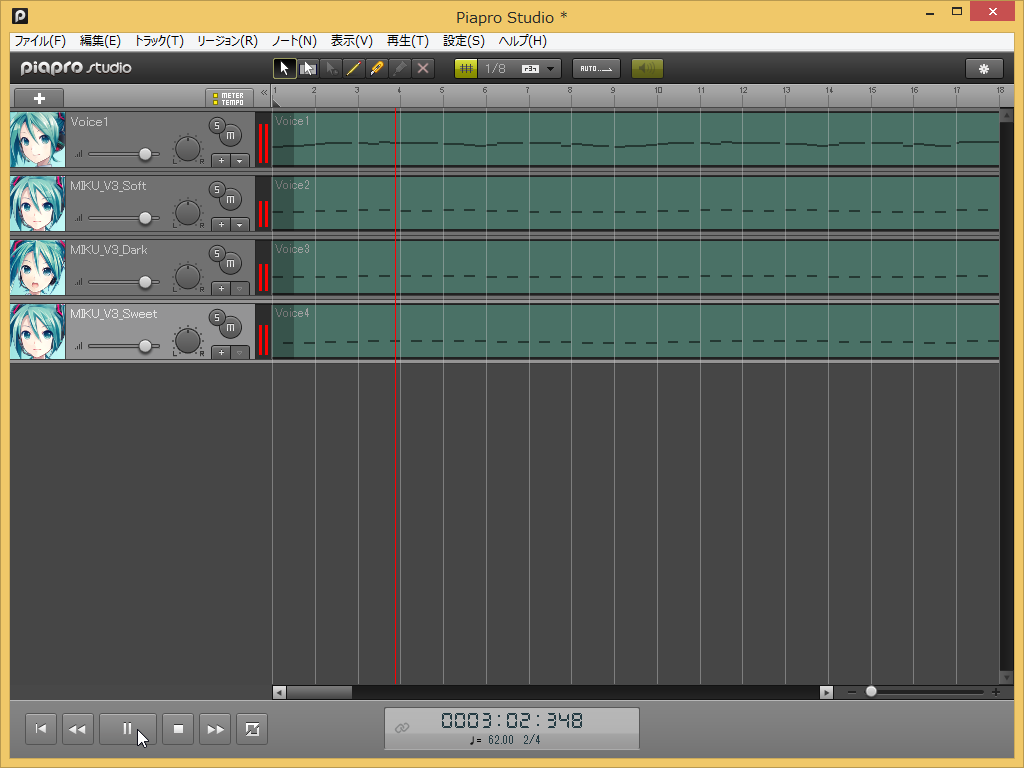The height and width of the screenshot is (768, 1024).
Task: Select the arrow pointer tool
Action: [284, 69]
